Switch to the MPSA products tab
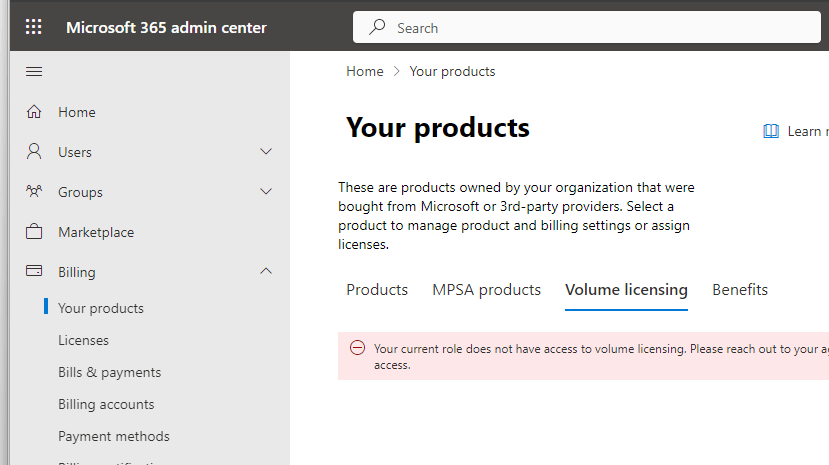The image size is (829, 465). [486, 290]
